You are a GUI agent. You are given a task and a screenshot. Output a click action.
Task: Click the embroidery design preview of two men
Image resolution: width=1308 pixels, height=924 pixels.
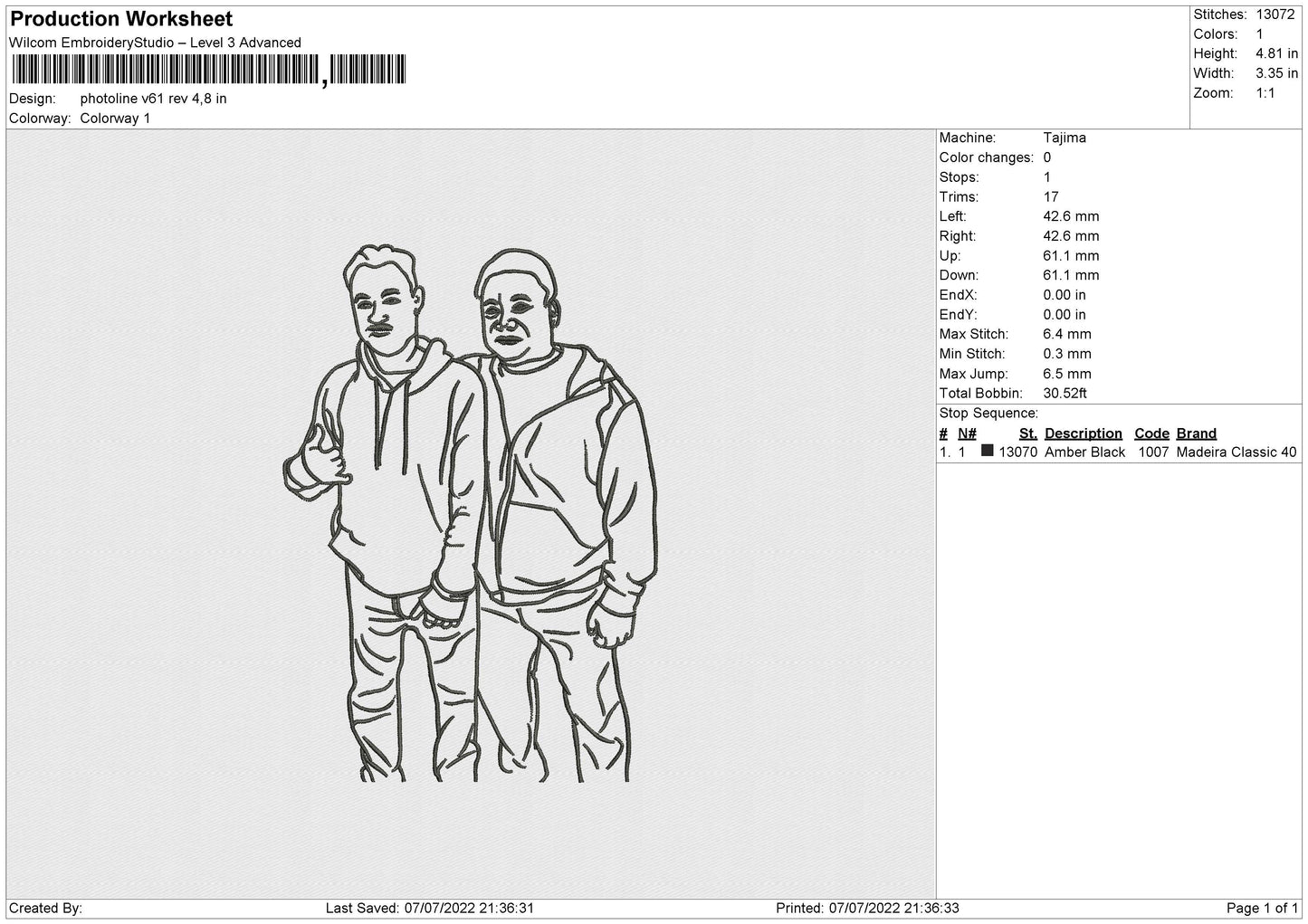pyautogui.click(x=471, y=513)
